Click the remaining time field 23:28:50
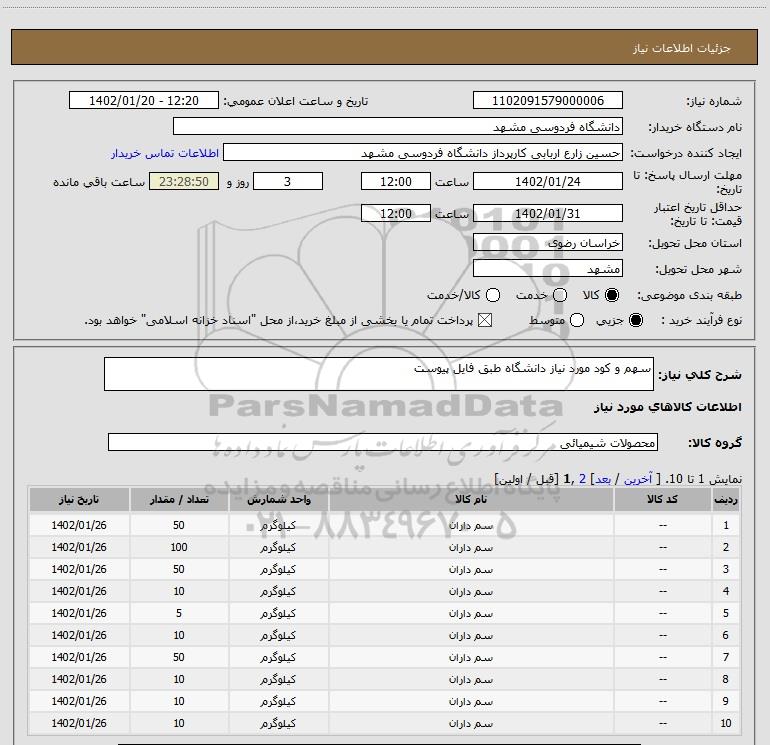Screen dimensions: 770x745 click(184, 181)
